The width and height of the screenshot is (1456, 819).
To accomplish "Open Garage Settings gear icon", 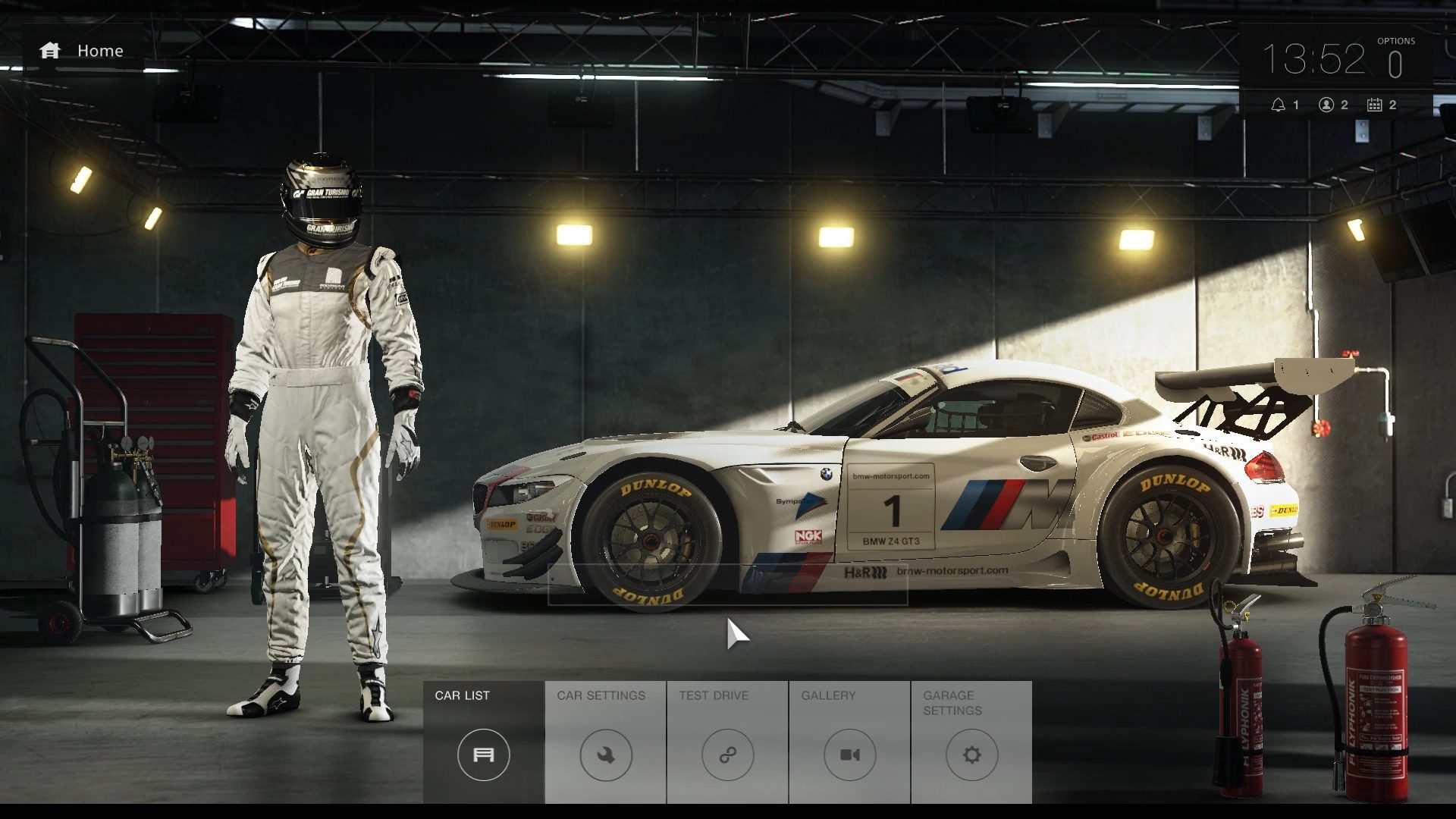I will tap(971, 755).
